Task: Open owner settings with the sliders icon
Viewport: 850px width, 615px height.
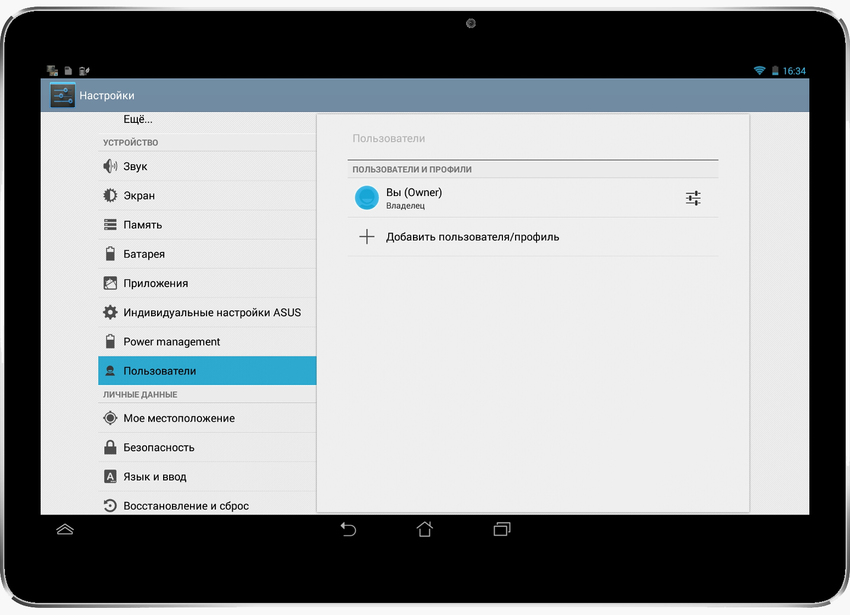Action: (x=693, y=198)
